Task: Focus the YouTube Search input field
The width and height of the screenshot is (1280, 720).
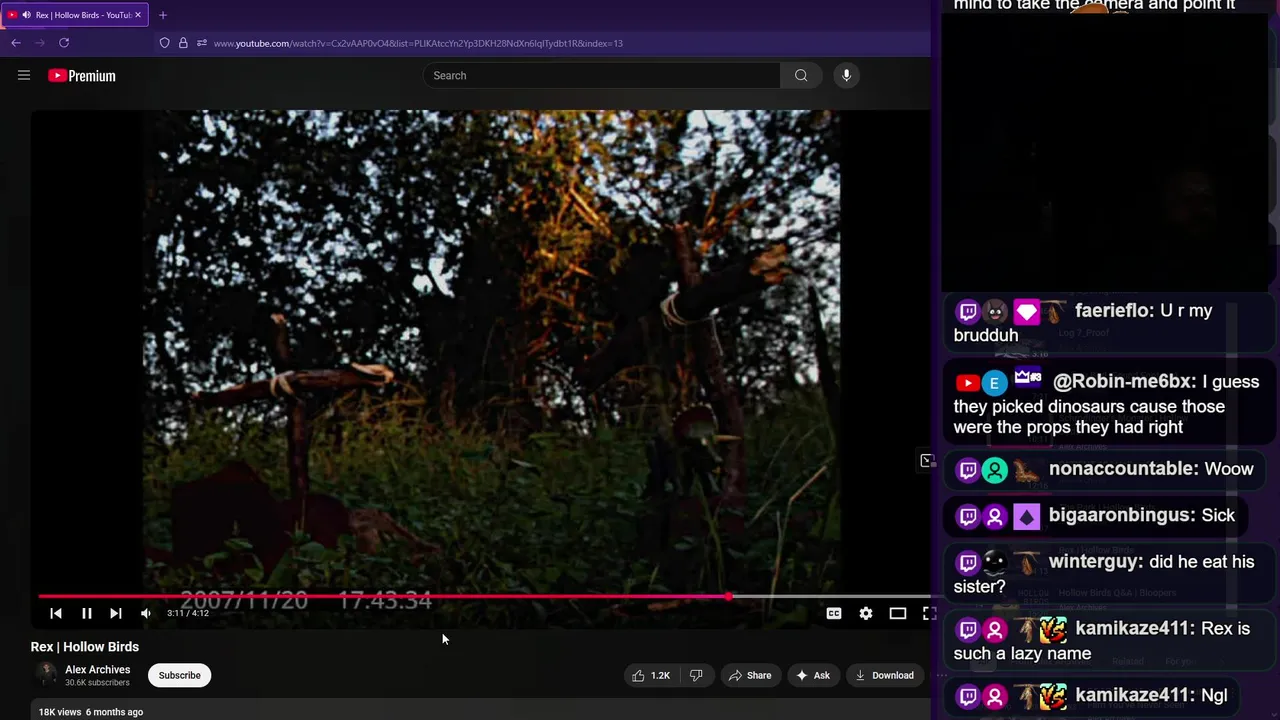Action: coord(602,75)
